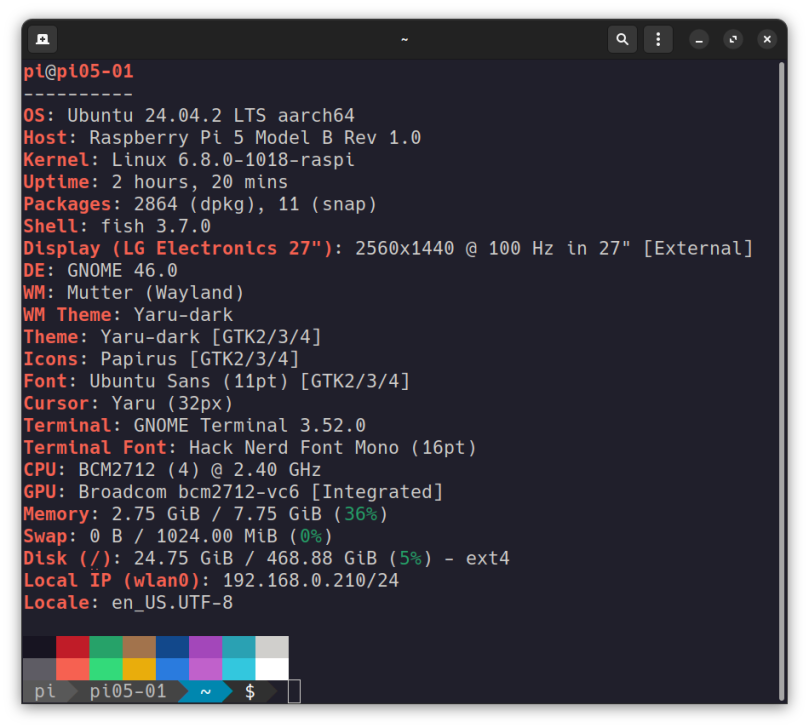Click 'BCM2712 (4) @ 2.40 GHz' CPU value
Viewport: 809px width, 728px height.
coord(200,470)
